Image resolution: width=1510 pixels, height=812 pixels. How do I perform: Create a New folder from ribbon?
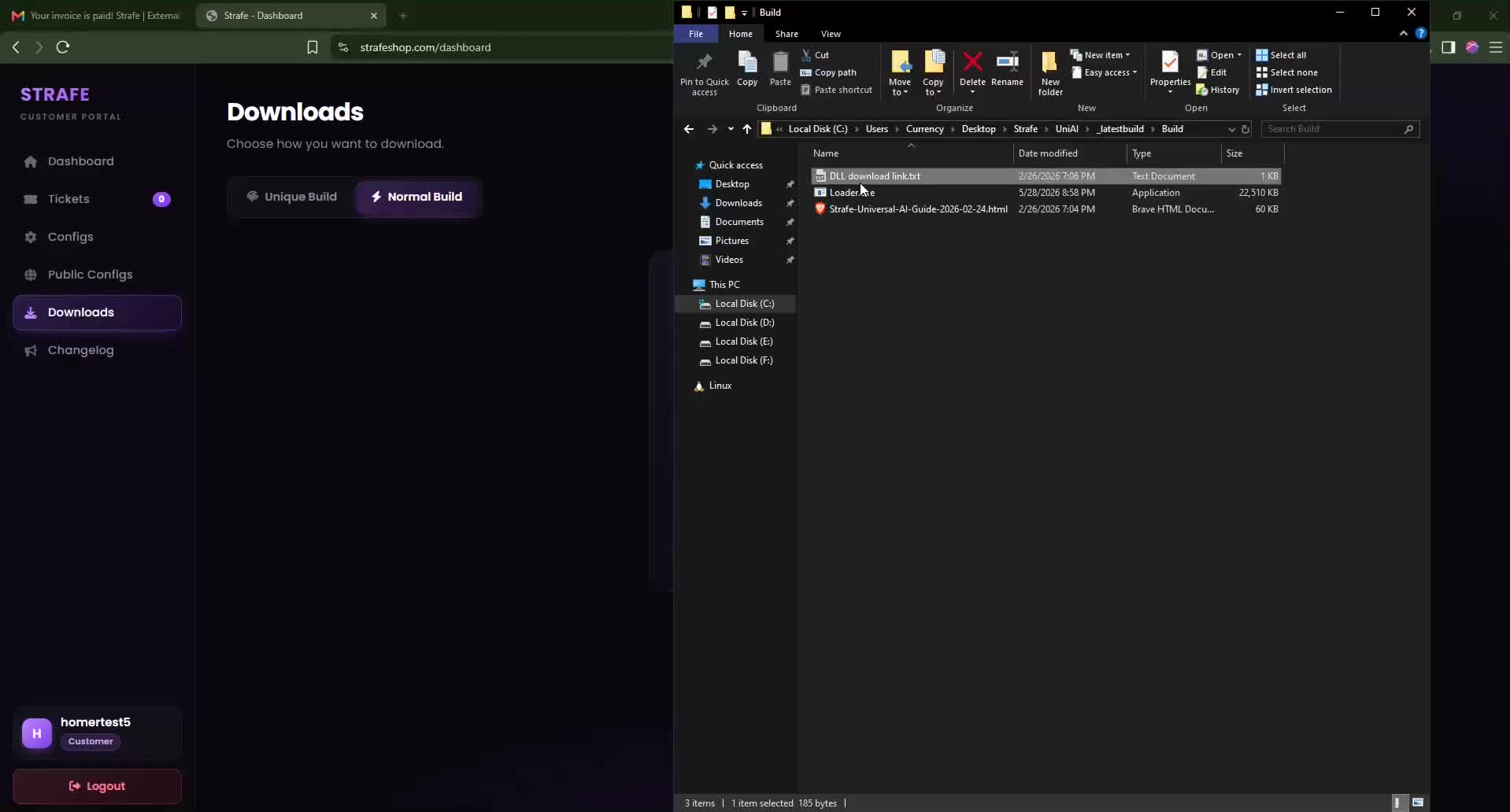coord(1050,73)
